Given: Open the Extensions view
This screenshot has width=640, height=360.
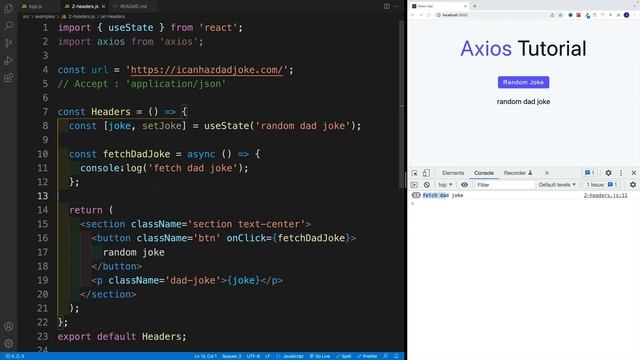Looking at the screenshot, I should click(9, 78).
